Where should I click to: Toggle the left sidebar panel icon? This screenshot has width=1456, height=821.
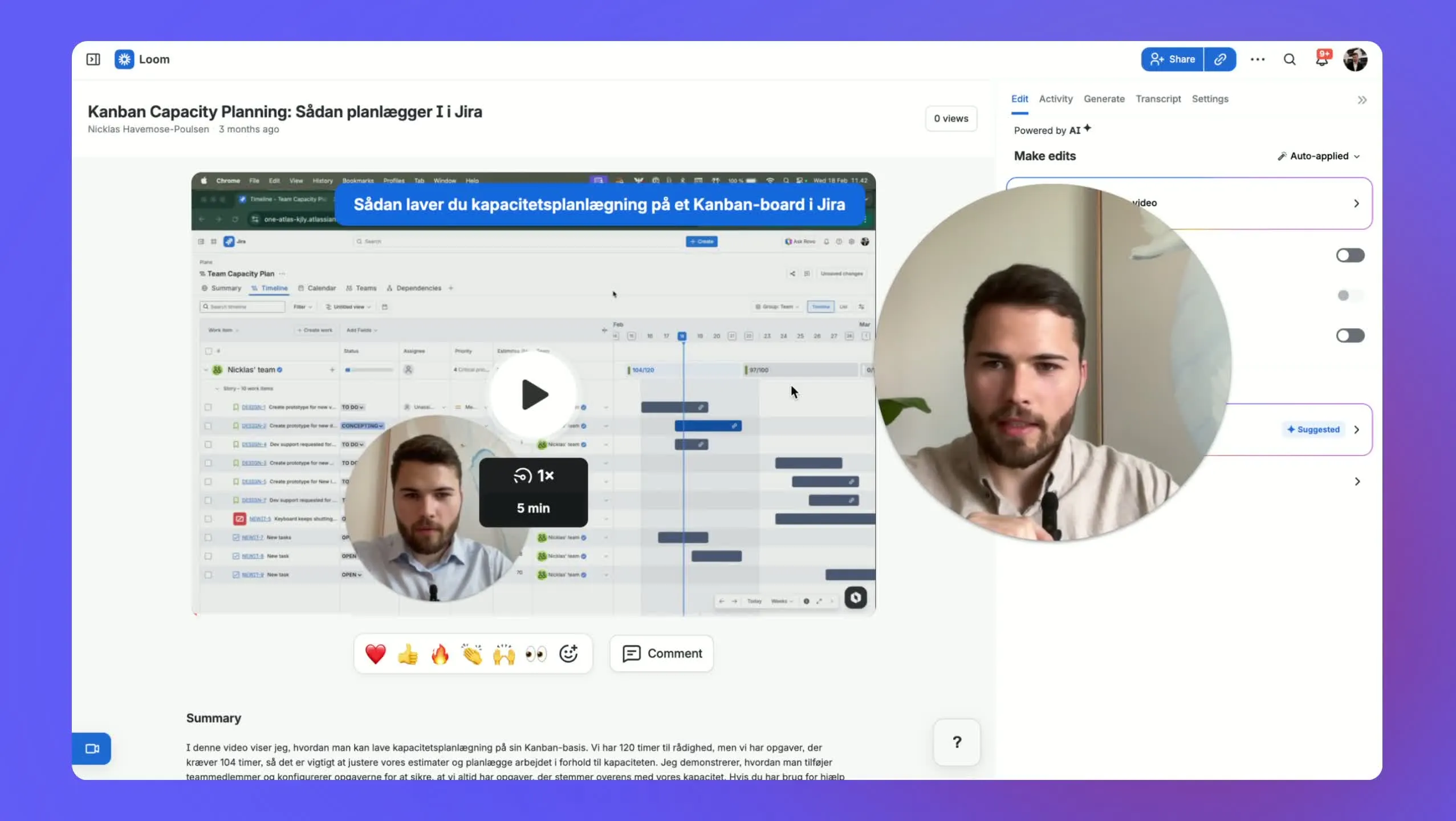point(93,59)
